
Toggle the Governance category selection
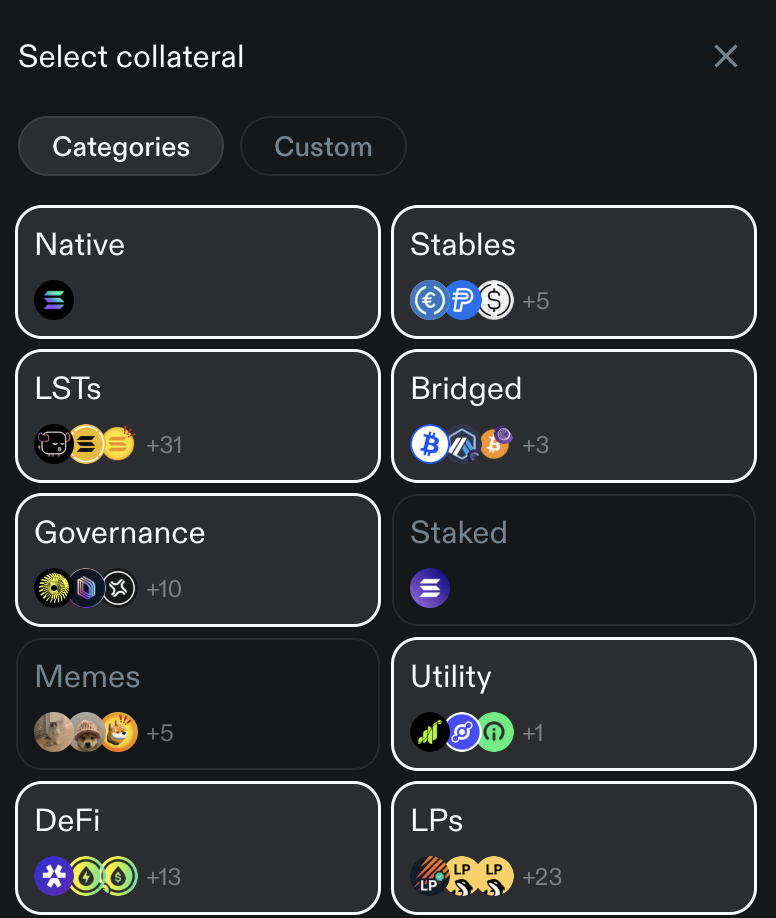point(197,560)
